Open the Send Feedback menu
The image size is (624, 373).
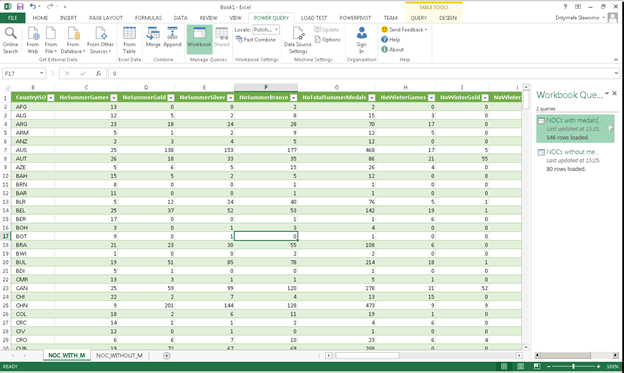coord(404,29)
